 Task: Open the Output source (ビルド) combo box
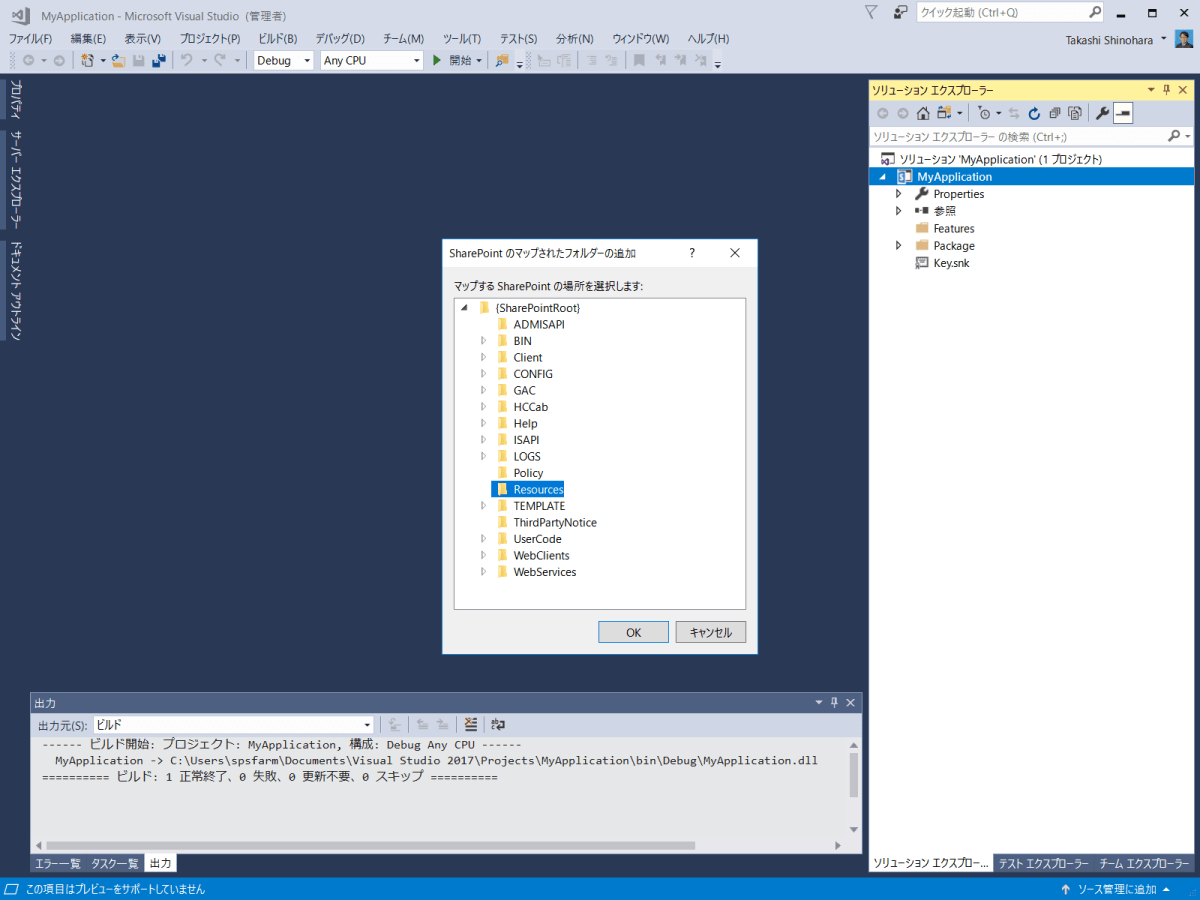233,725
